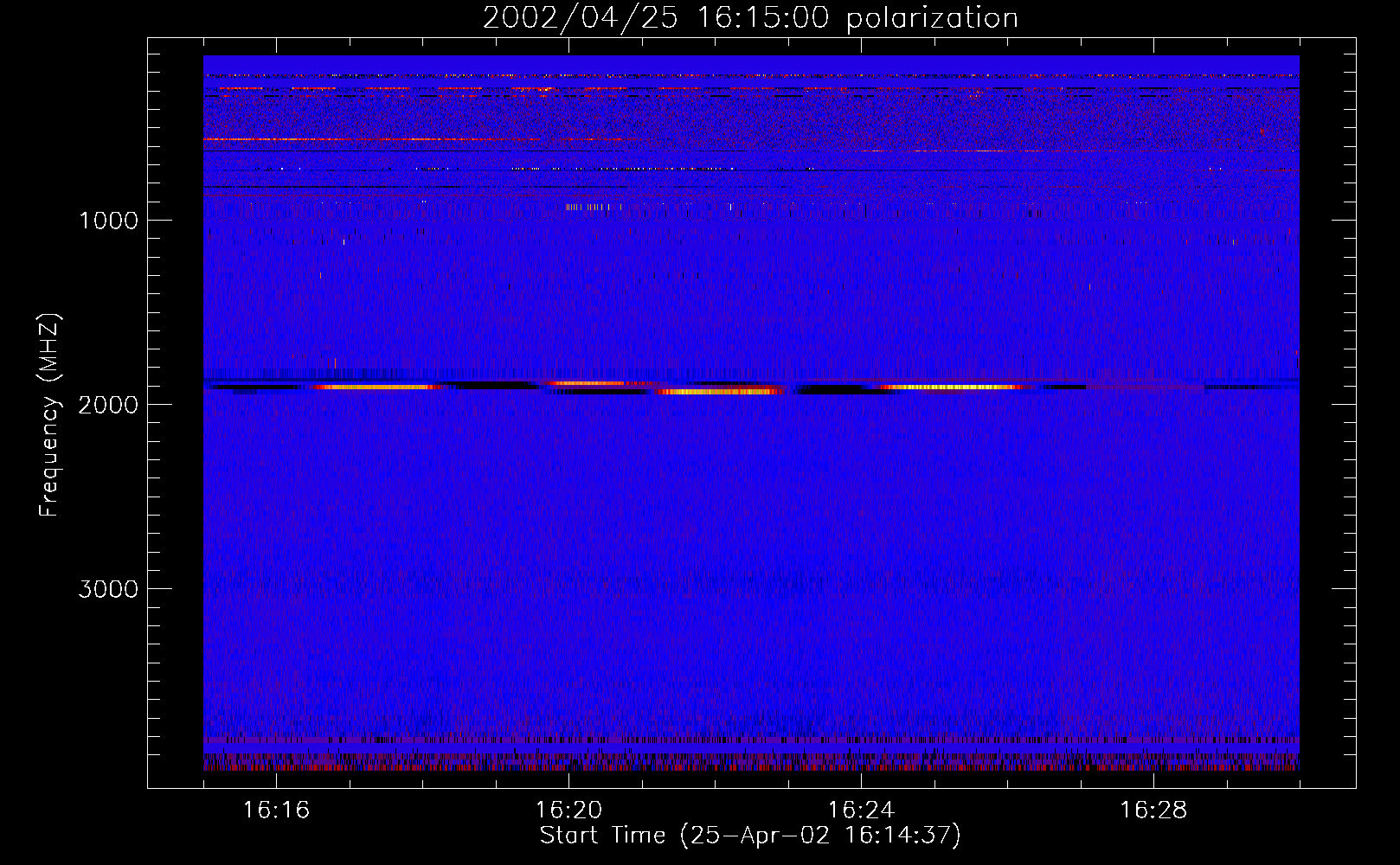
Task: Click the yellow-red emission band near 16:22
Action: click(x=718, y=392)
